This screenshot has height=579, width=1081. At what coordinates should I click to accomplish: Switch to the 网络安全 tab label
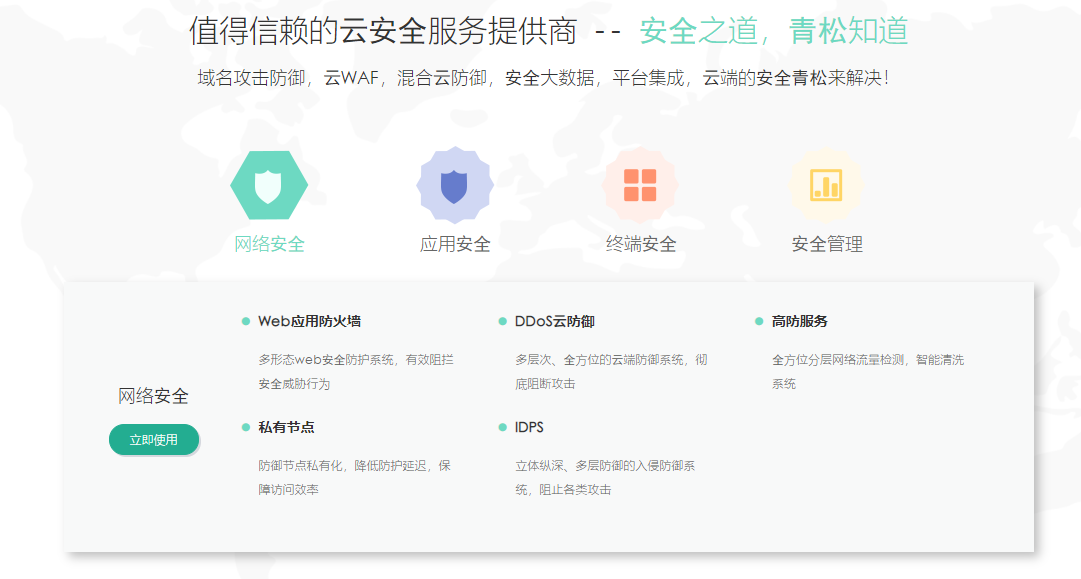270,244
